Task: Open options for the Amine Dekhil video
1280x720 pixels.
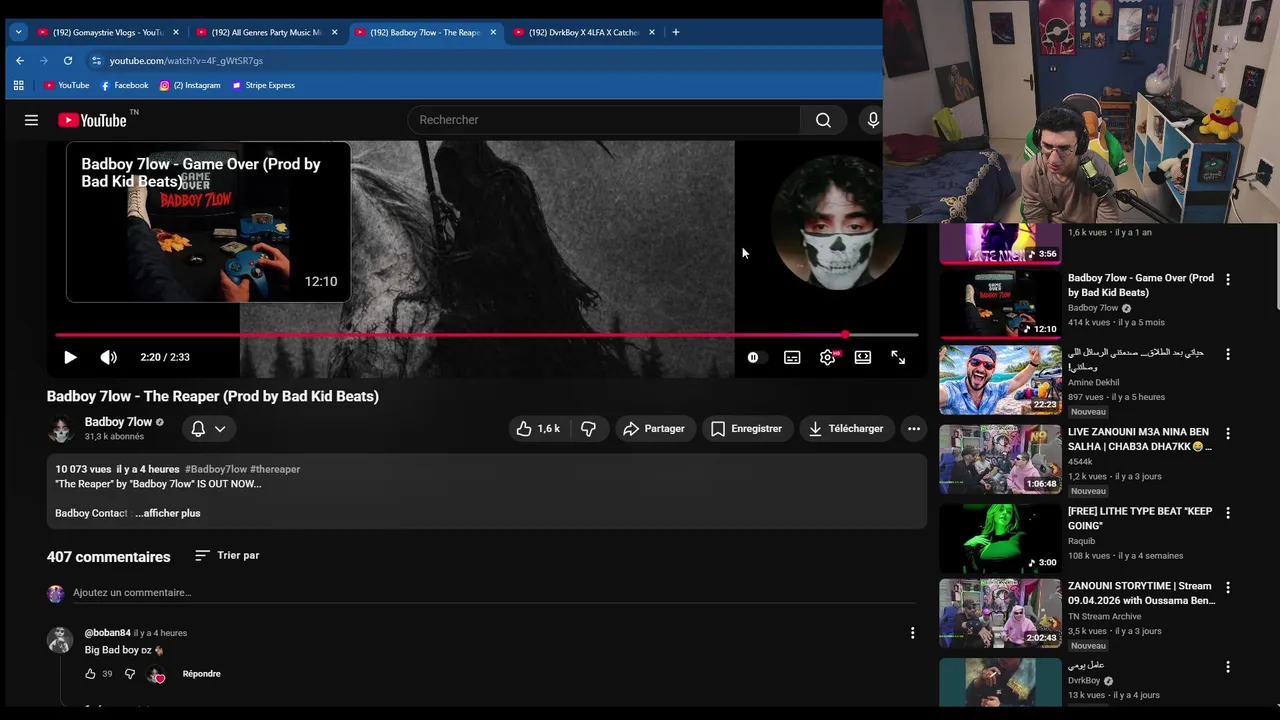Action: pos(1228,354)
